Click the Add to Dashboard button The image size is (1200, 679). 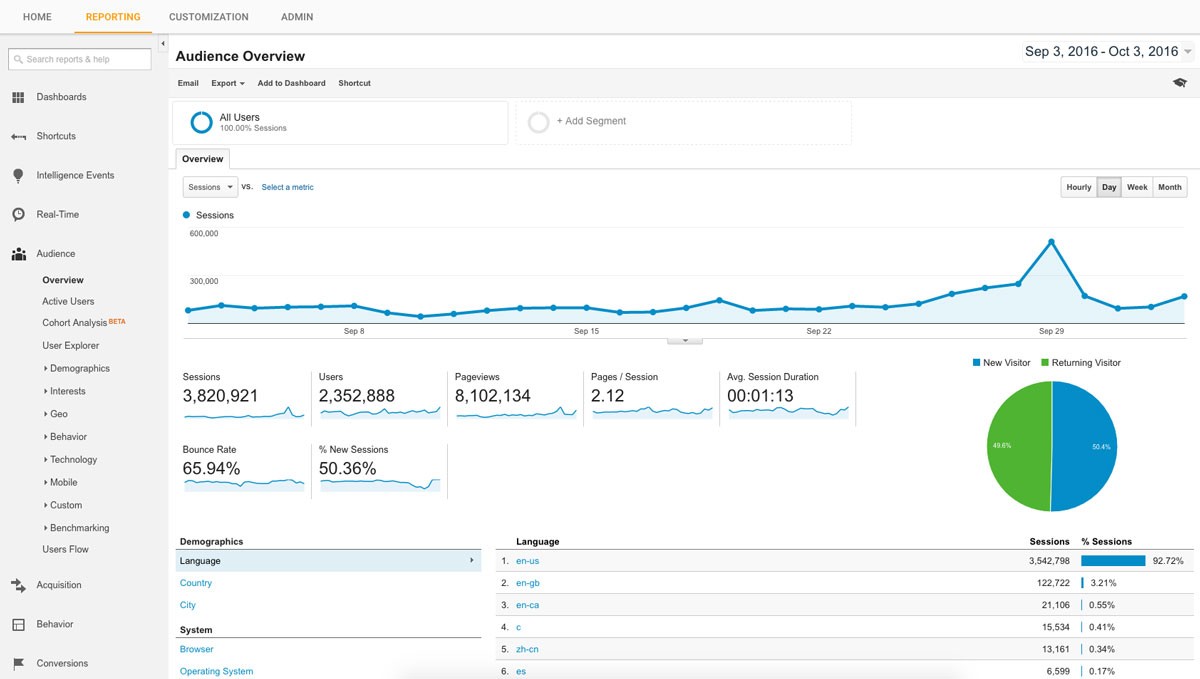[x=290, y=83]
